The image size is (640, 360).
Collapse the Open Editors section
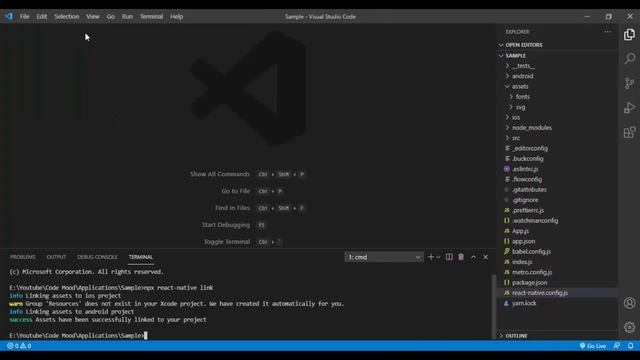point(558,45)
